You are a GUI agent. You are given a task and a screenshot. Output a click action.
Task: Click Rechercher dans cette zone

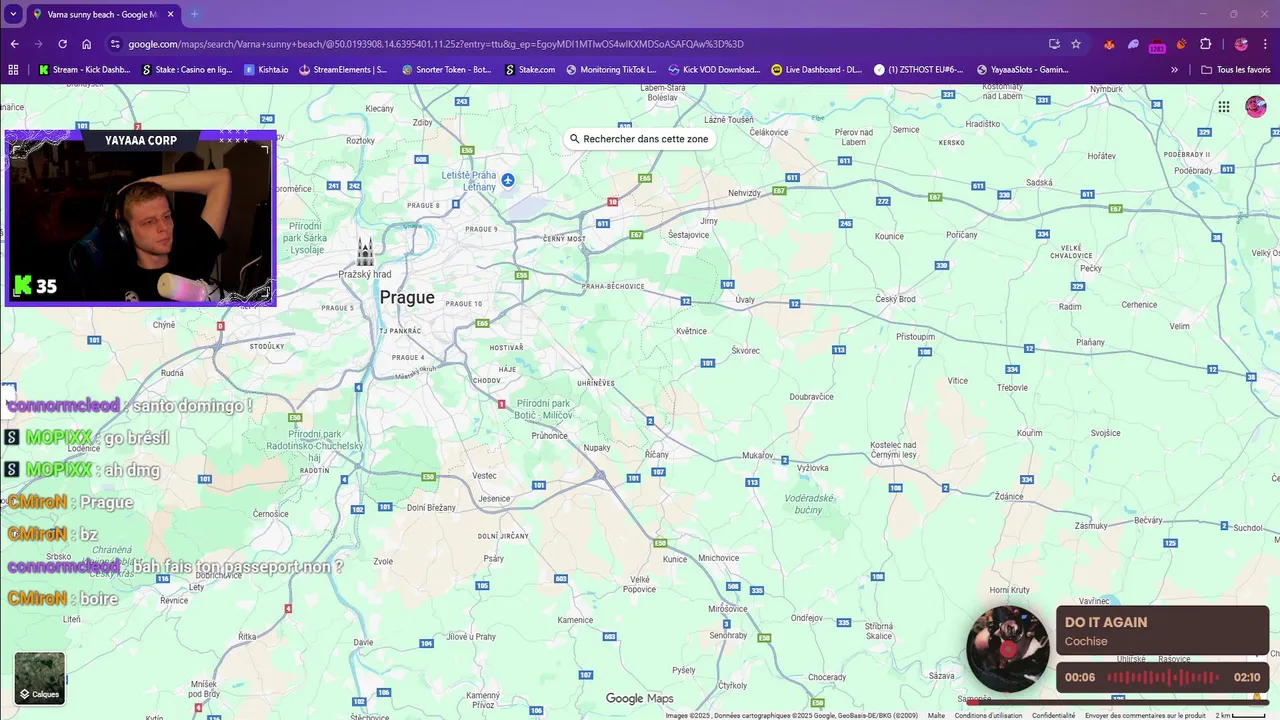click(638, 139)
